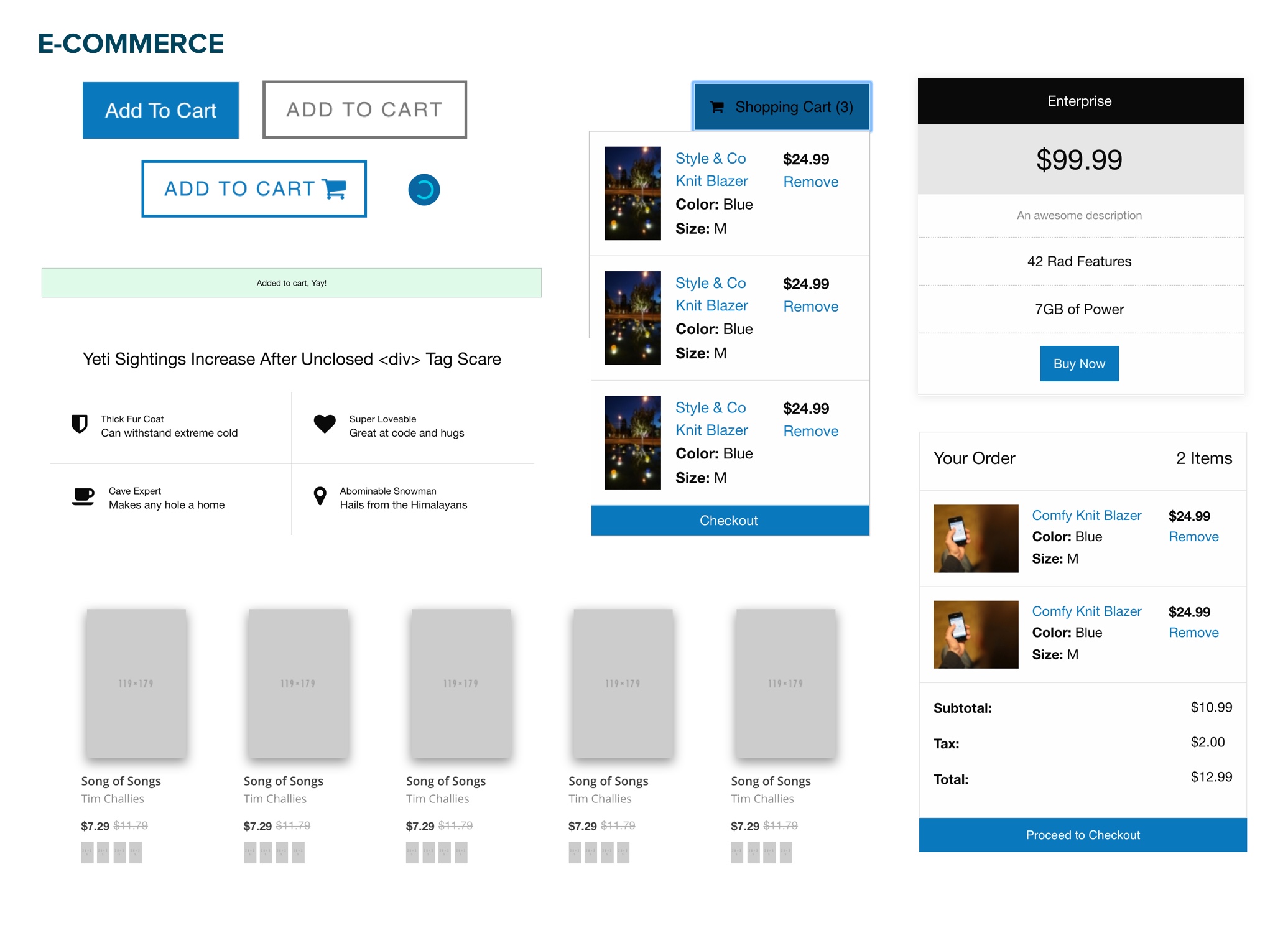Click the cart icon in Shopping Cart button

[x=717, y=107]
